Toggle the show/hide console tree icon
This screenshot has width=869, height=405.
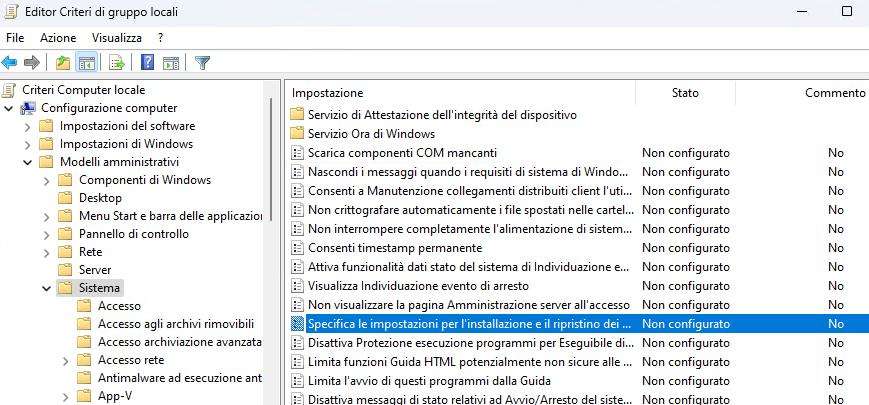pyautogui.click(x=87, y=62)
